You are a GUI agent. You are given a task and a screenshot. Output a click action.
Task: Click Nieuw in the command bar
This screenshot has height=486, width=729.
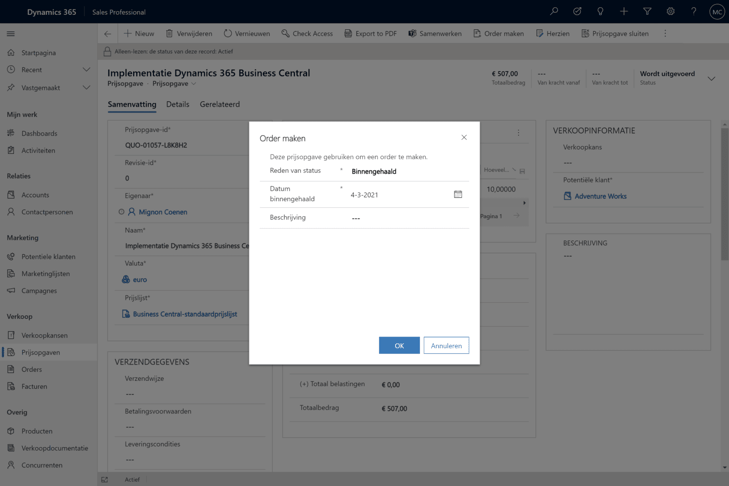pos(139,33)
